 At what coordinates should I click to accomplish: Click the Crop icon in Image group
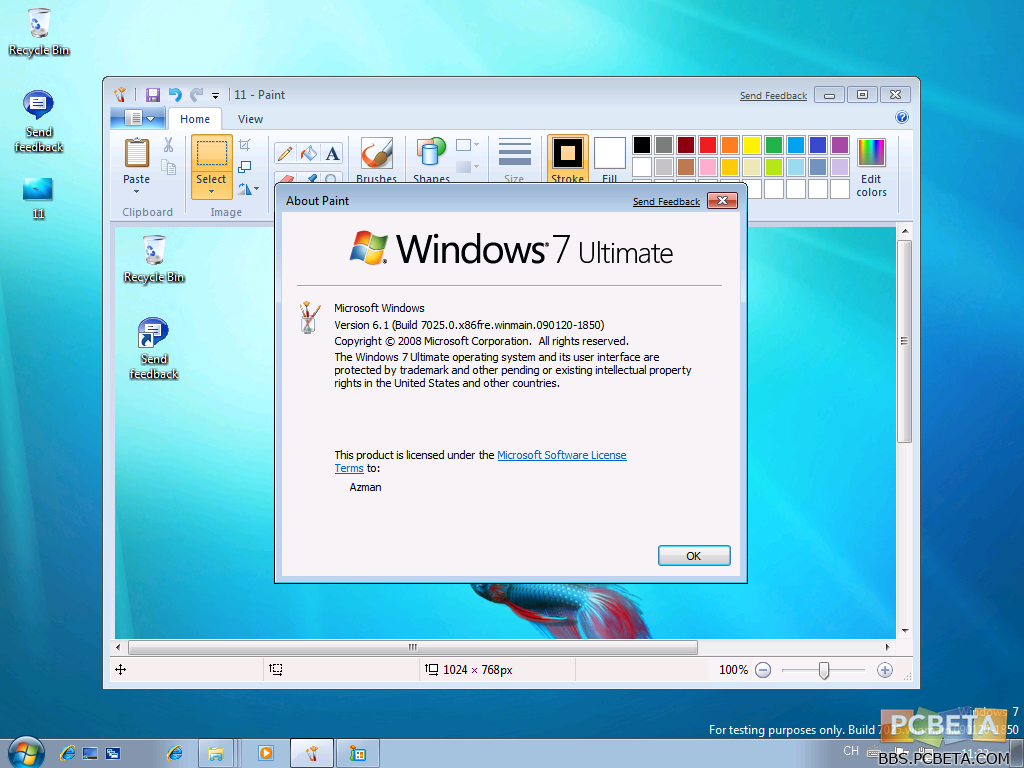click(x=245, y=146)
